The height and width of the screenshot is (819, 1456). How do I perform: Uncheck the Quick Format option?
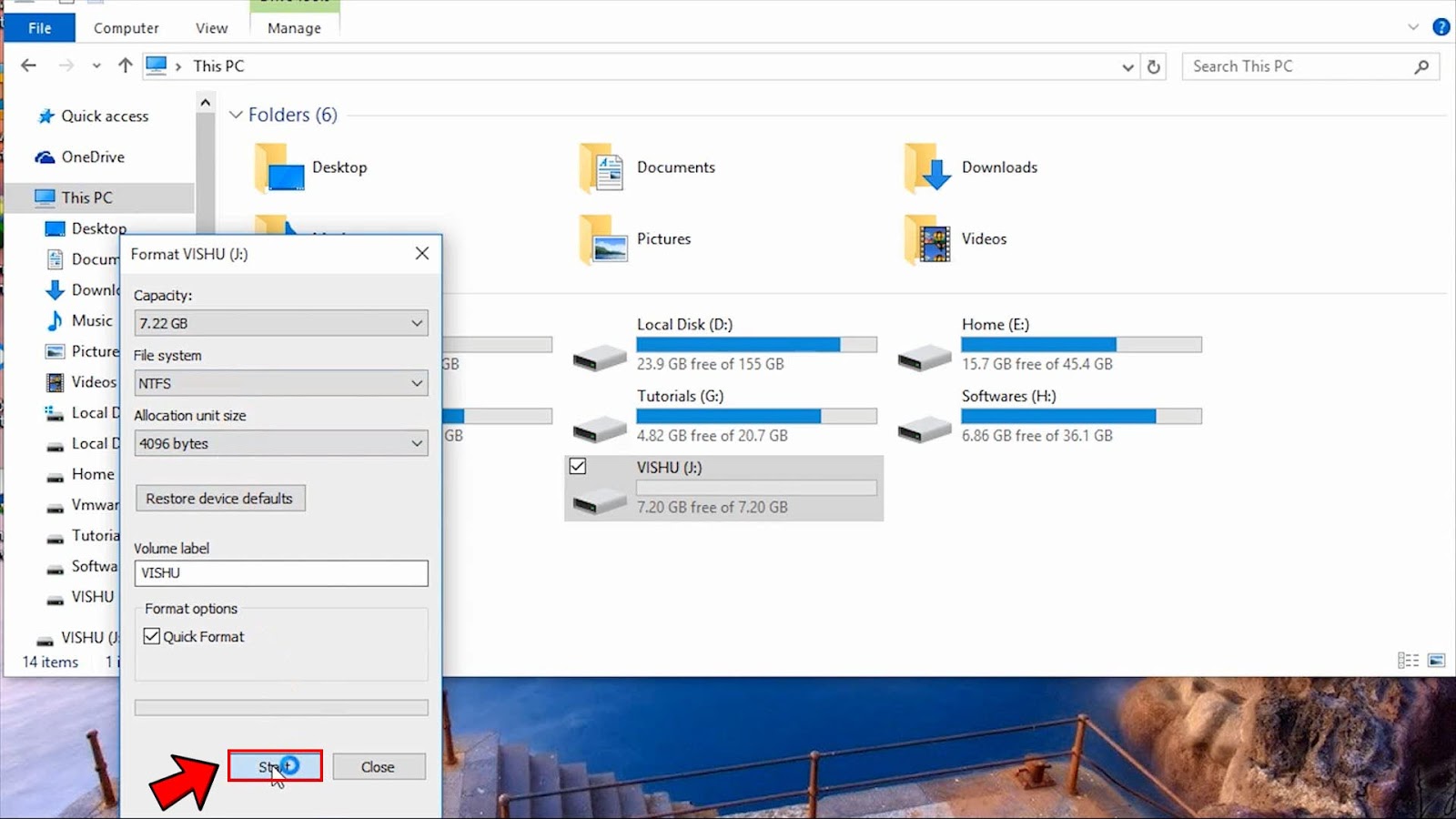tap(153, 635)
